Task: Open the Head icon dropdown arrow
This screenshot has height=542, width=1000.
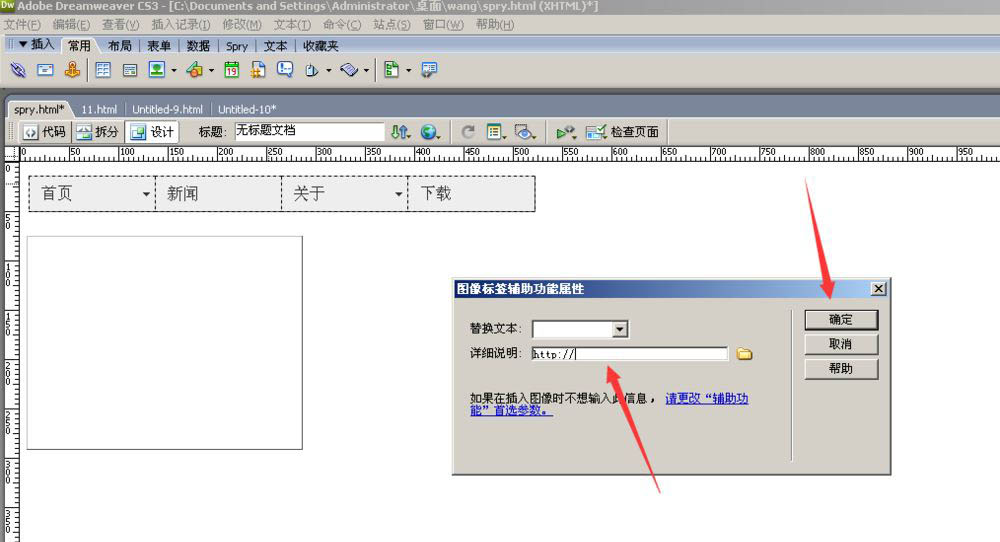Action: (328, 70)
